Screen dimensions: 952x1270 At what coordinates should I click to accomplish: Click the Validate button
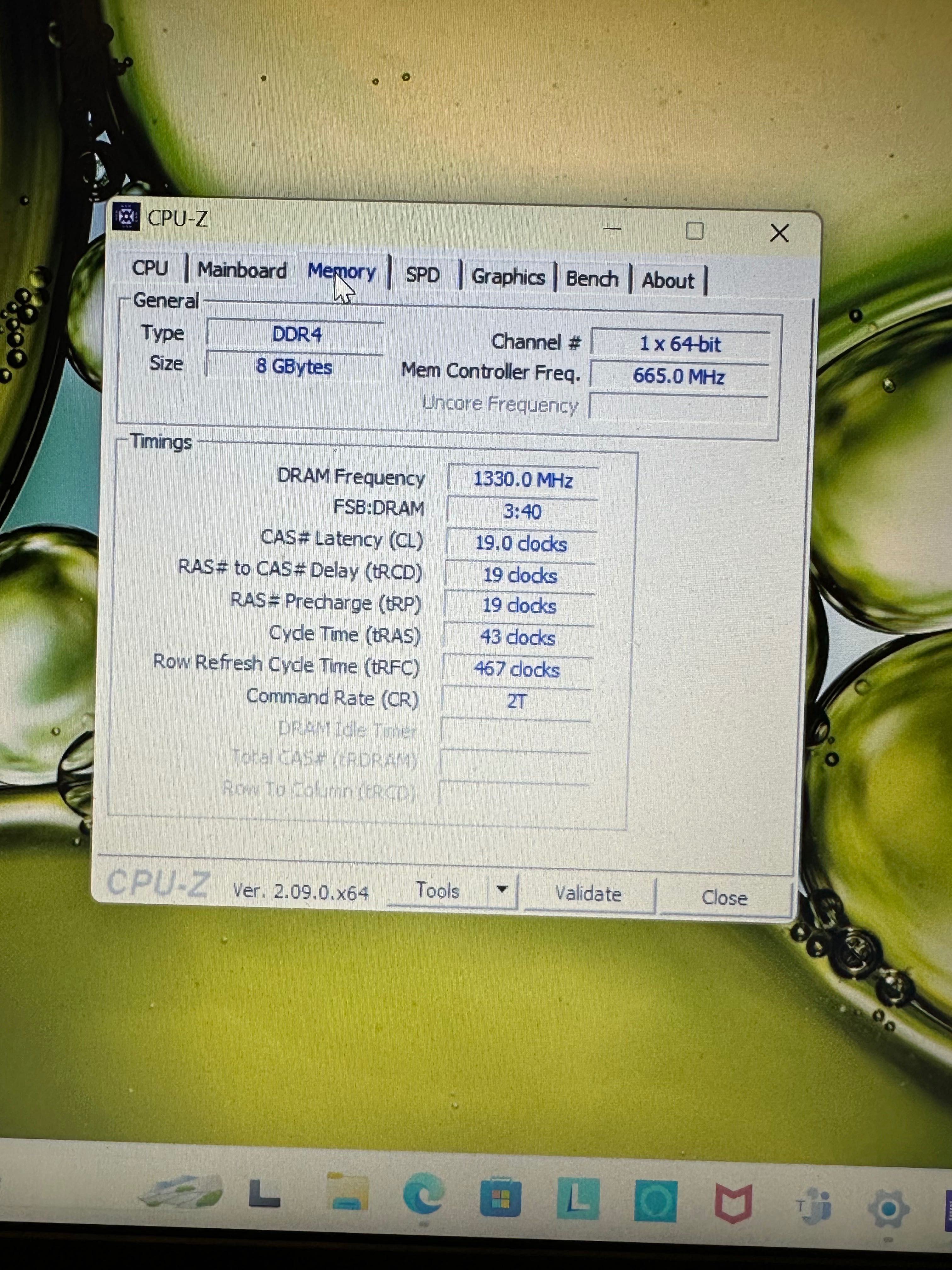tap(588, 894)
